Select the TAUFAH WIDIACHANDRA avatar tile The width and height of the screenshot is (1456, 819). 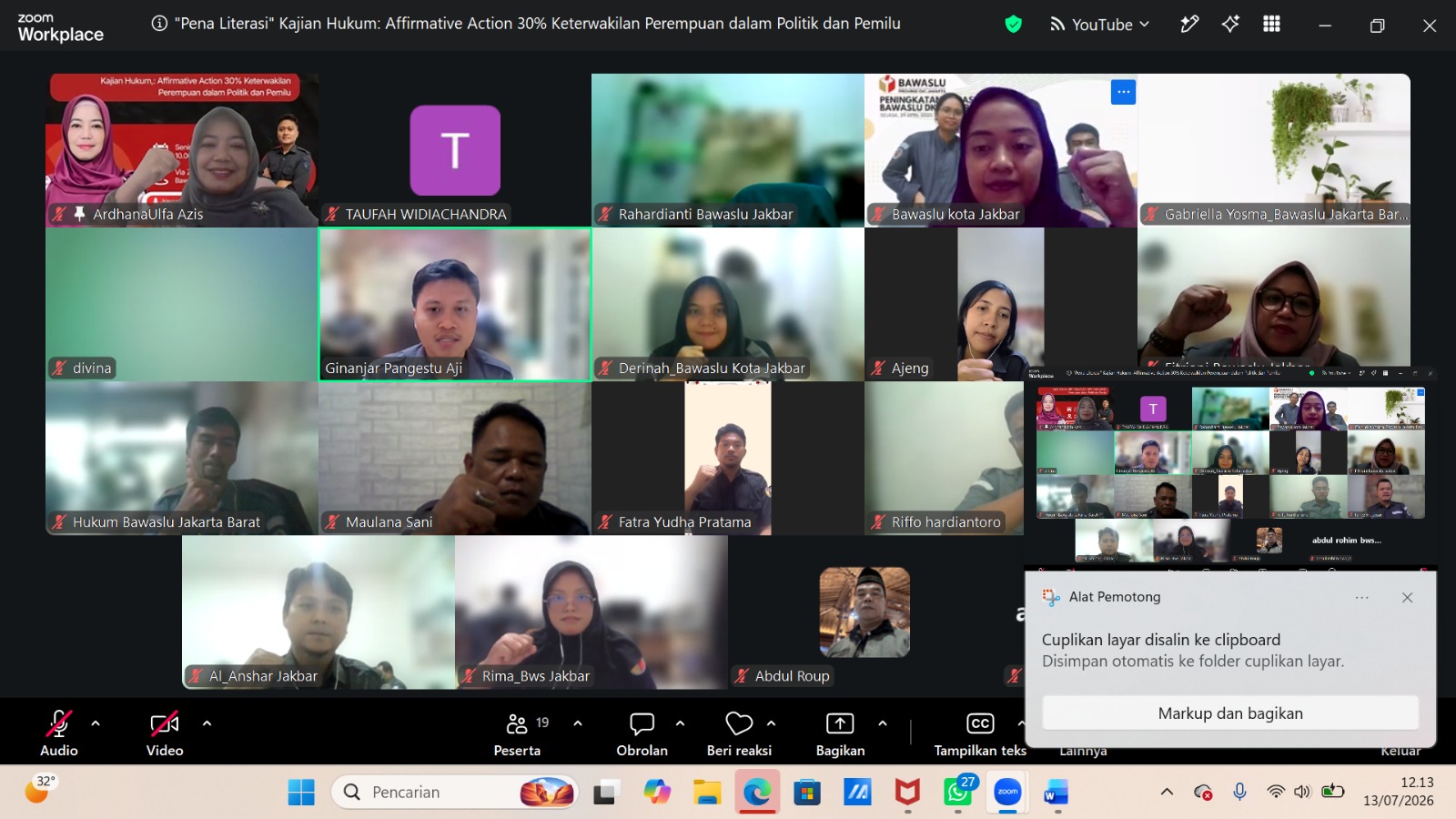tap(455, 150)
